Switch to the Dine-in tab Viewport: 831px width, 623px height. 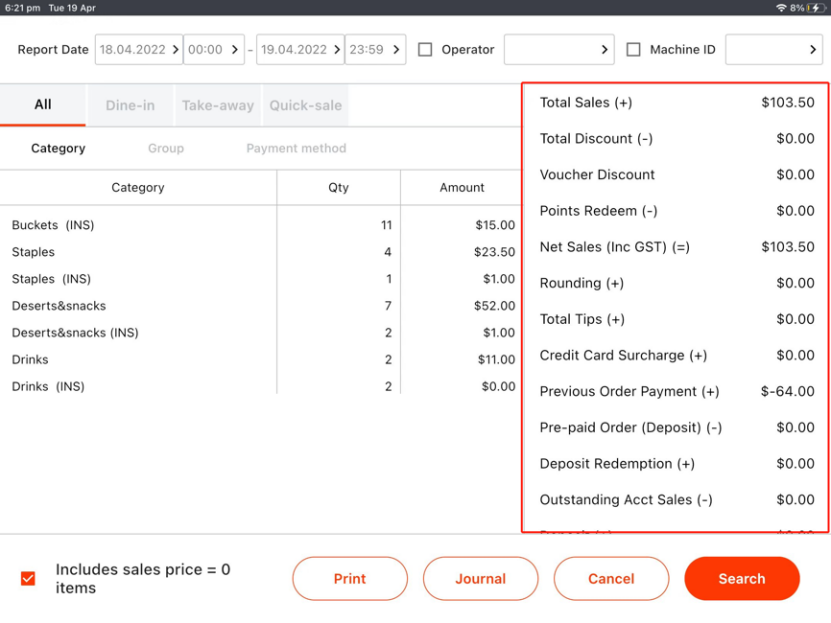(x=130, y=105)
